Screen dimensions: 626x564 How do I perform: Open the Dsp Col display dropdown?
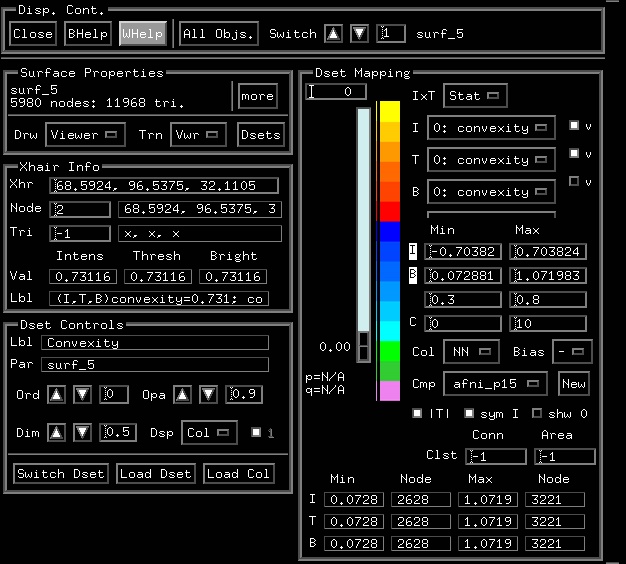pyautogui.click(x=209, y=432)
